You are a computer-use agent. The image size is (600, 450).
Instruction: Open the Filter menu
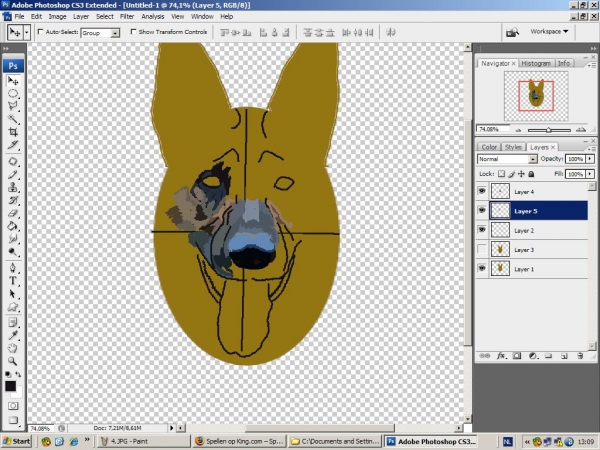tap(127, 16)
